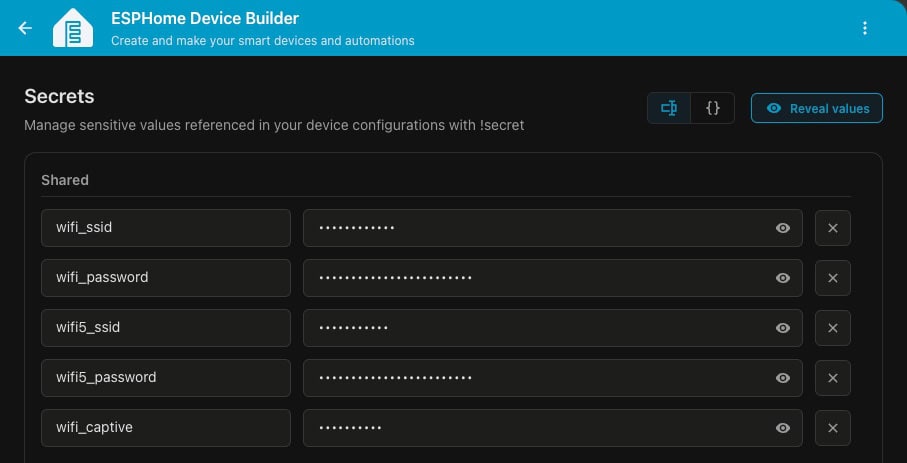
Task: Switch to raw YAML braces view
Action: 713,108
